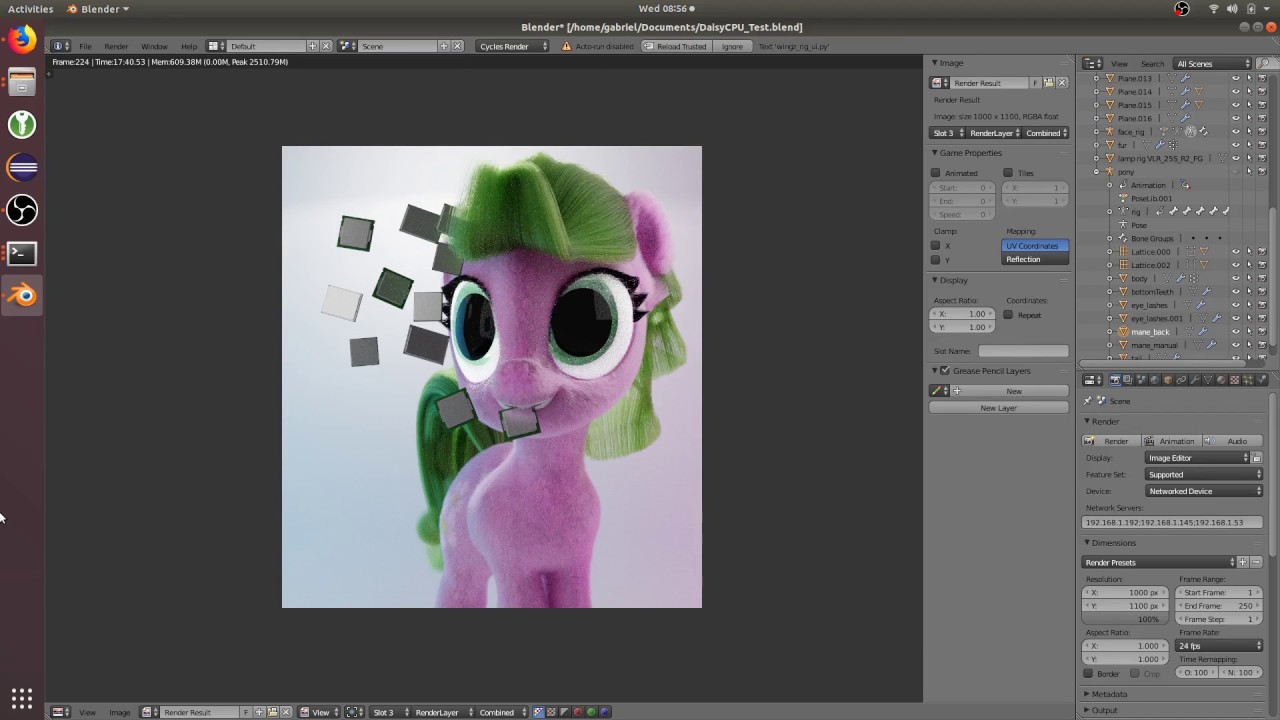Open the Object properties tab icon
Screen dimensions: 1280x720
[1168, 380]
